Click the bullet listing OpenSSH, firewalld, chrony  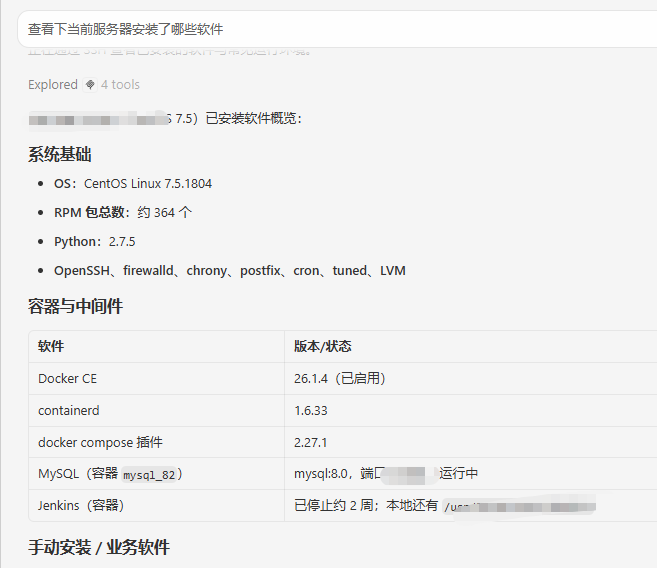(230, 271)
